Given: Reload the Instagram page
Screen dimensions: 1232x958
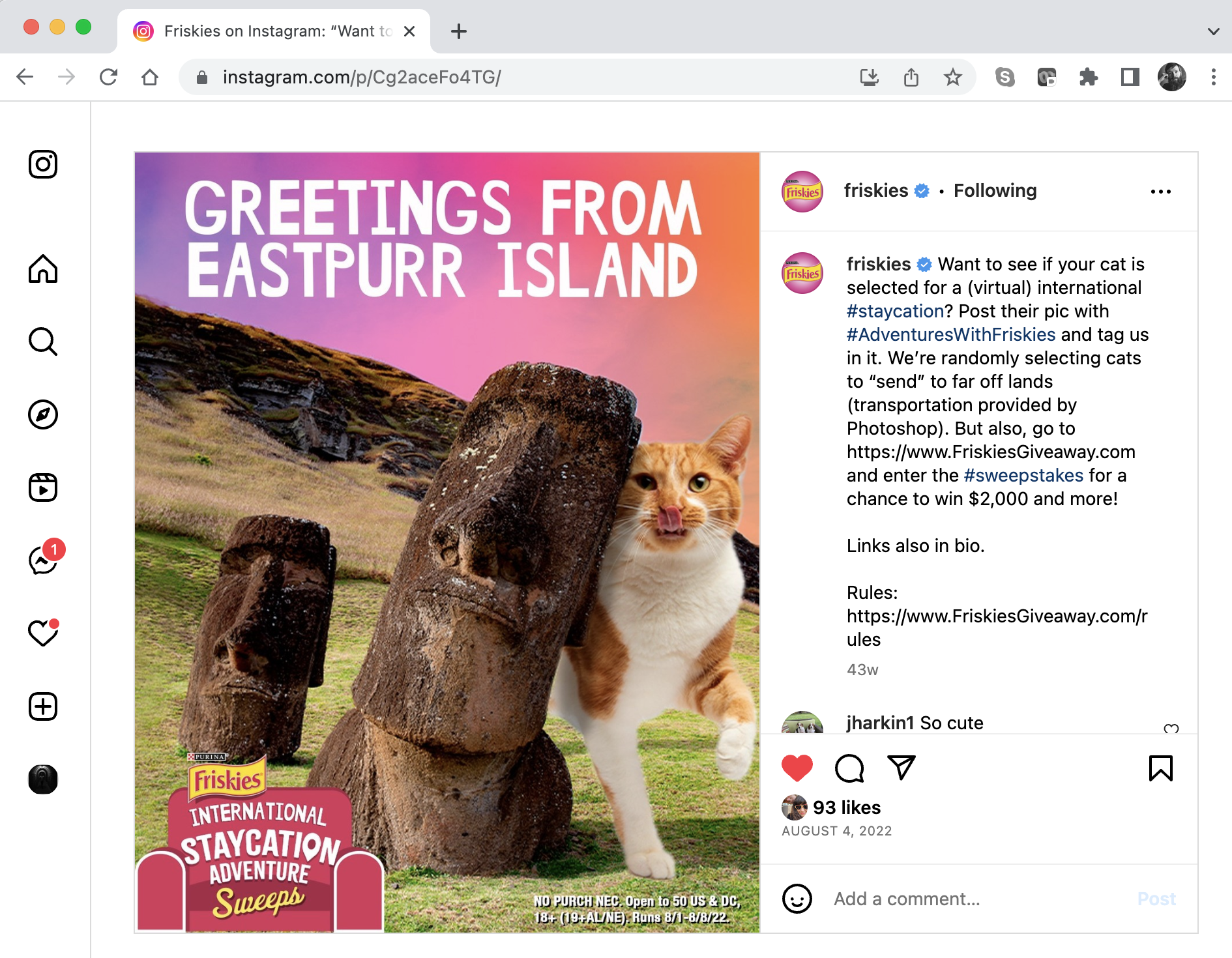Looking at the screenshot, I should point(108,77).
